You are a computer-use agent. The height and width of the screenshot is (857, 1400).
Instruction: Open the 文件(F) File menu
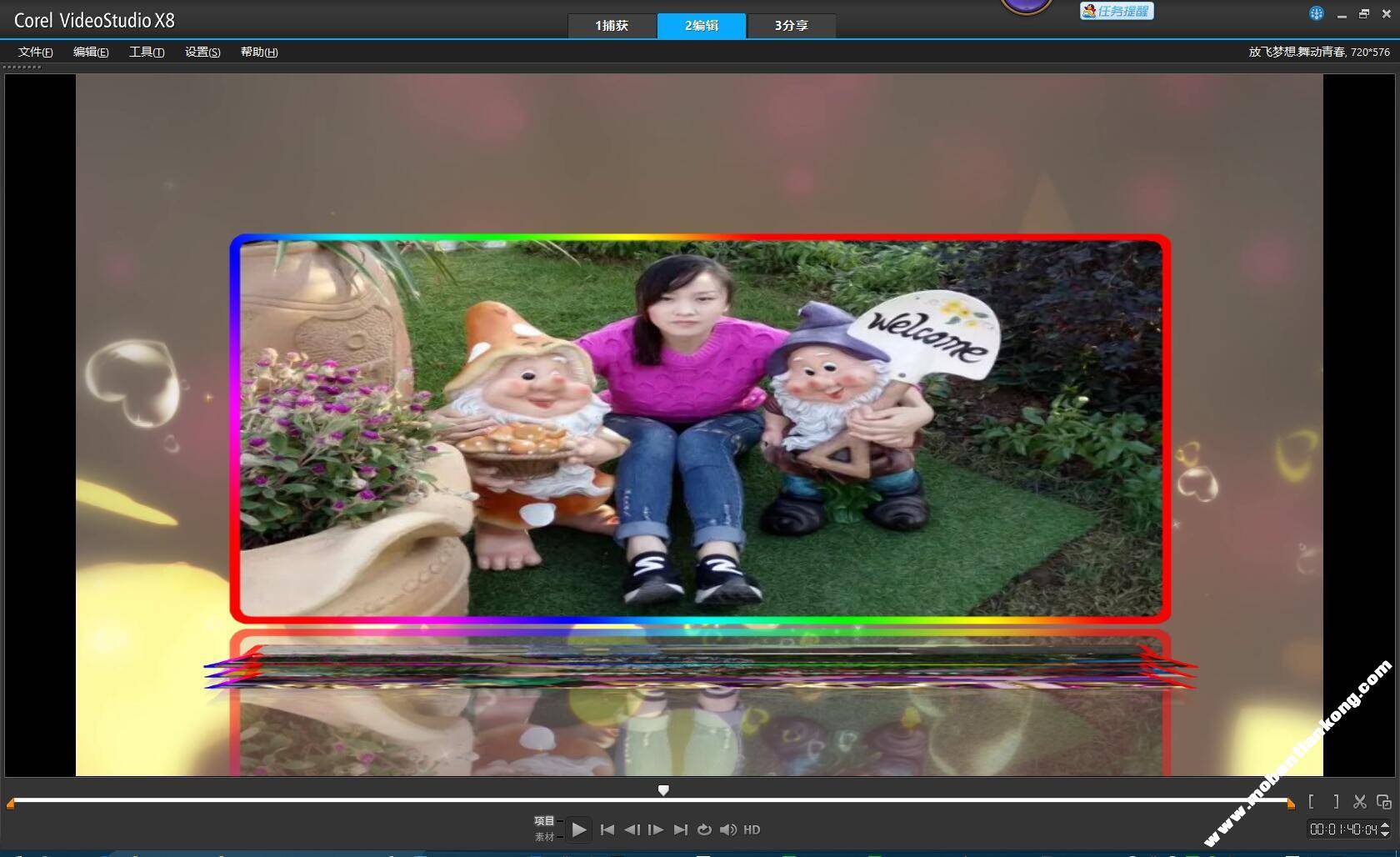tap(36, 52)
